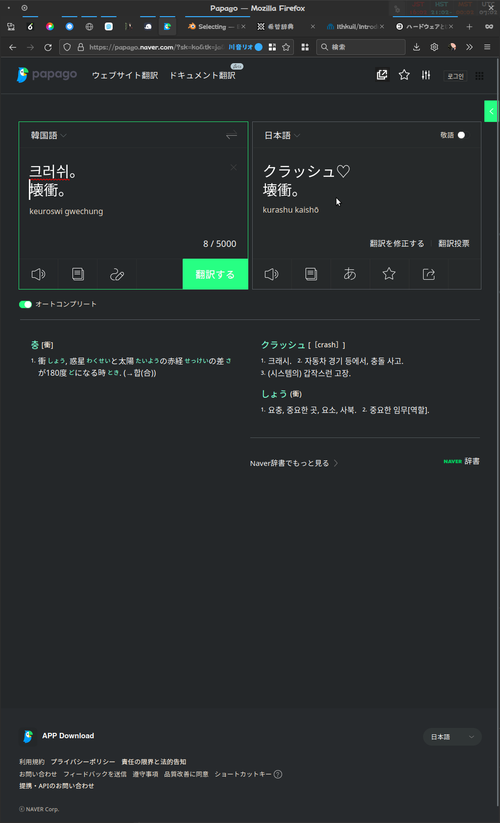Open Firefox hamburger menu
This screenshot has width=500, height=823.
pyautogui.click(x=487, y=47)
